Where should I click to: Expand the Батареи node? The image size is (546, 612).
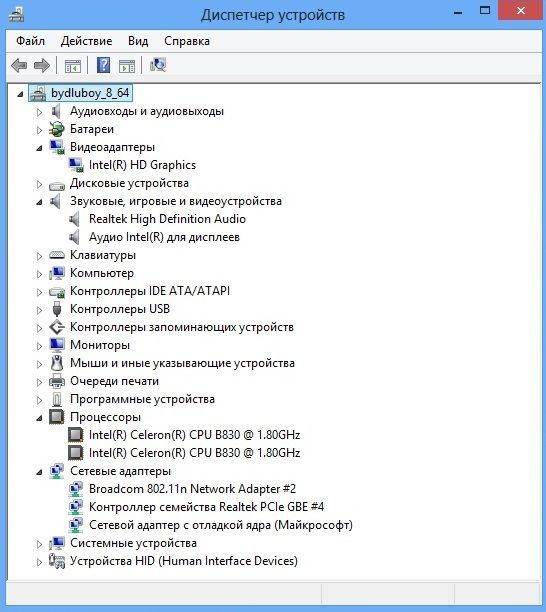coord(39,130)
